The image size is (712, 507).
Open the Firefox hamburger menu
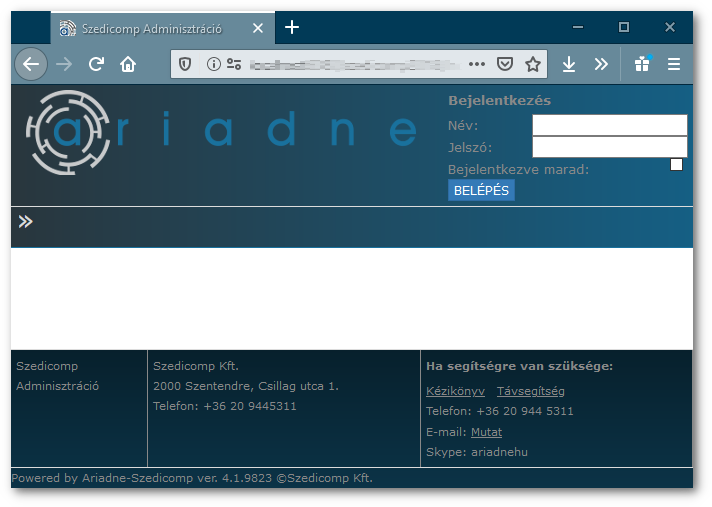point(674,64)
